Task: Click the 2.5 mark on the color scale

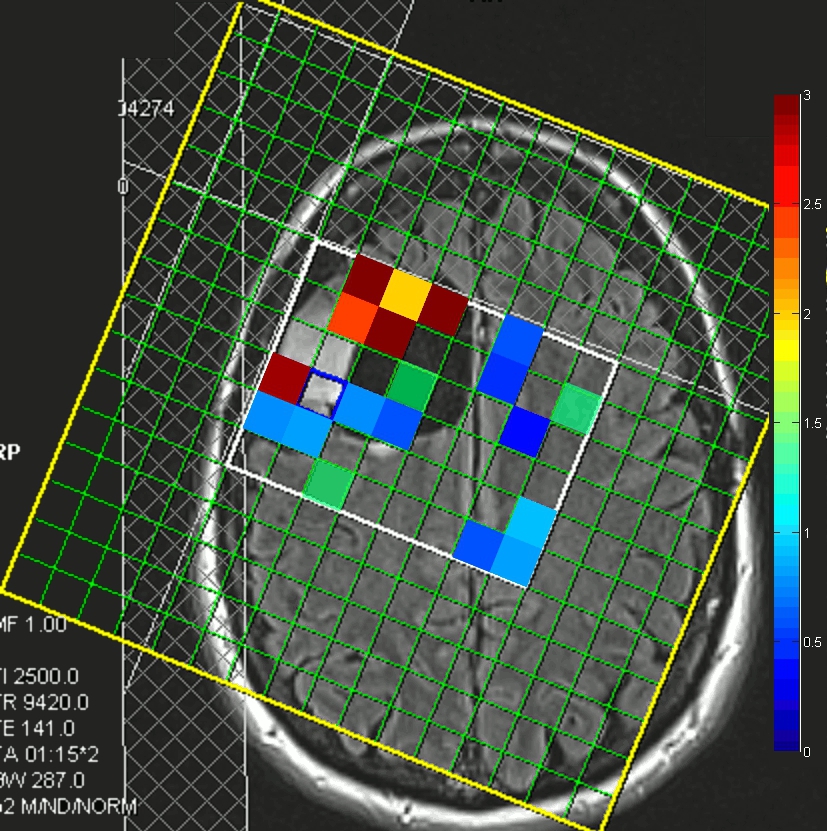Action: (806, 204)
